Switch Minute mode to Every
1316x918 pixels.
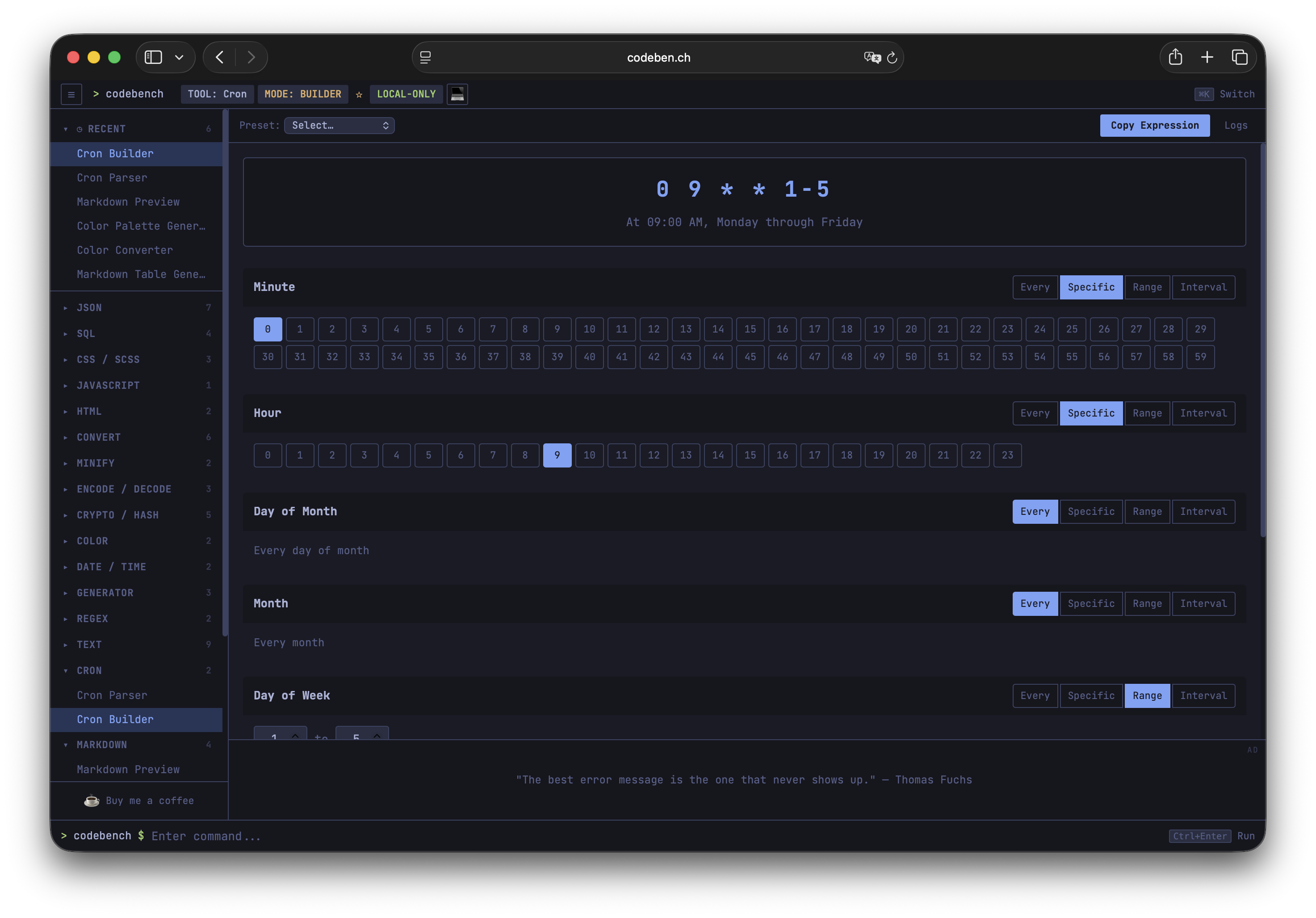click(x=1035, y=286)
